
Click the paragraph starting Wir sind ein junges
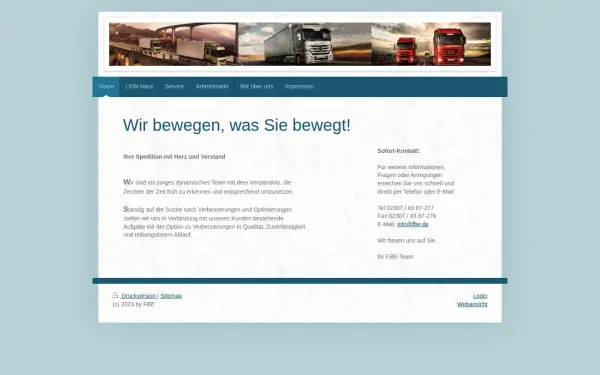click(208, 187)
